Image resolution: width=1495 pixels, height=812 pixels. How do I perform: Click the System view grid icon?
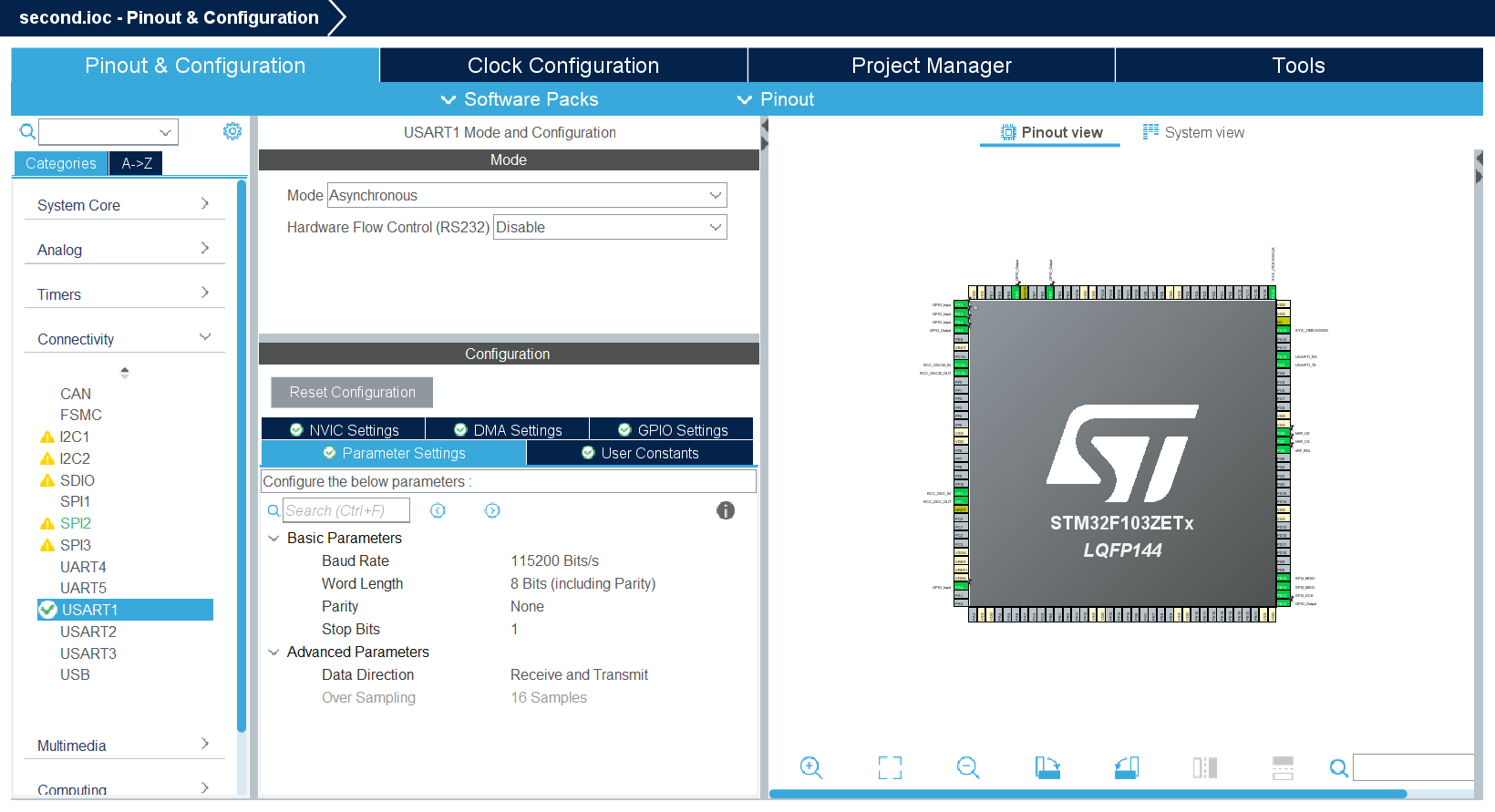(1151, 132)
